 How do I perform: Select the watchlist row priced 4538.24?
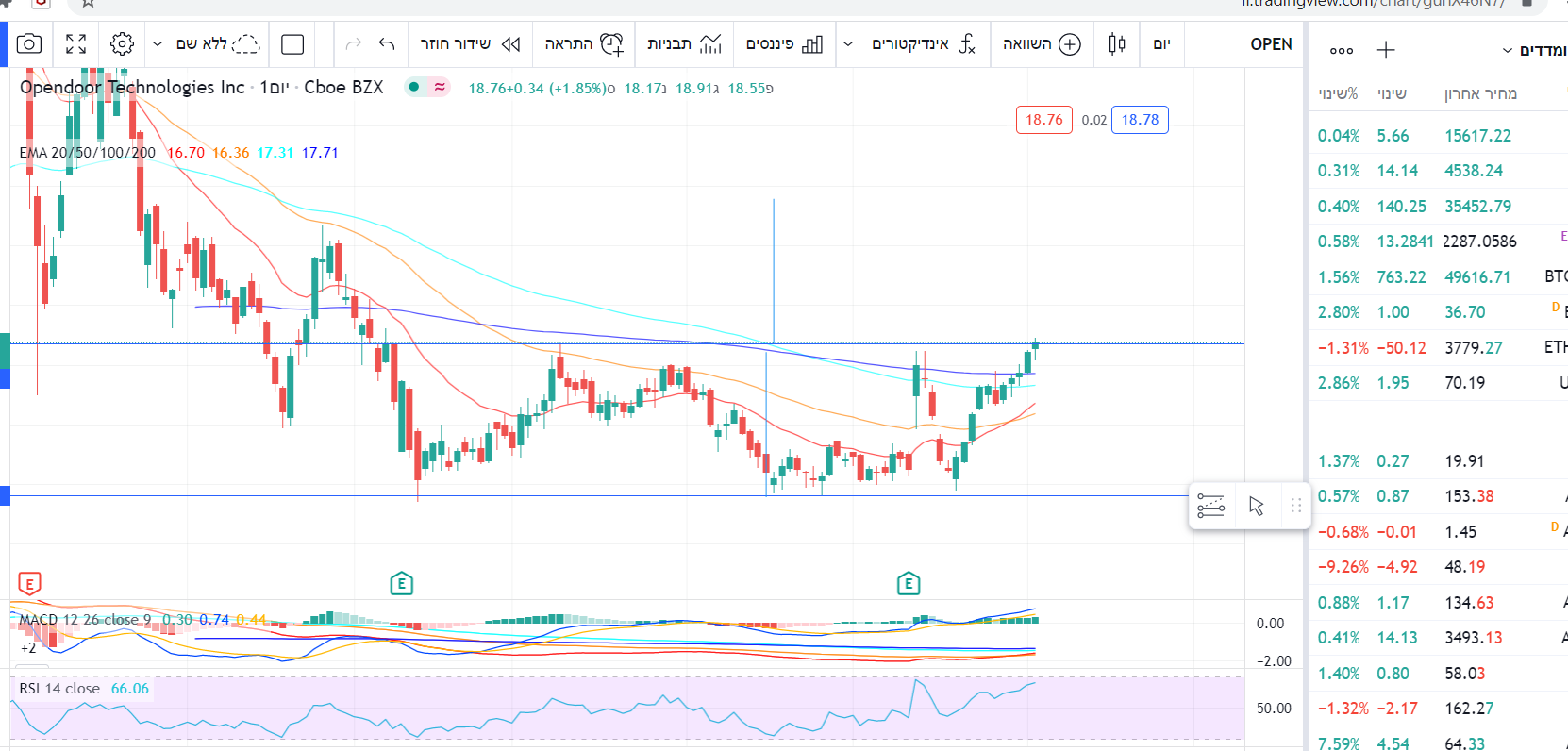(x=1439, y=171)
